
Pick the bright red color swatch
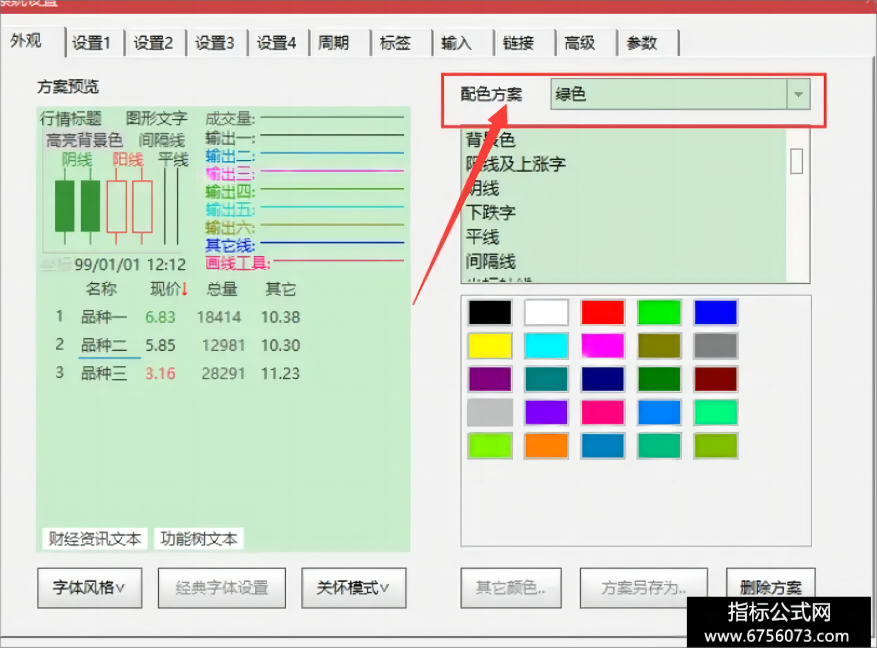(602, 313)
